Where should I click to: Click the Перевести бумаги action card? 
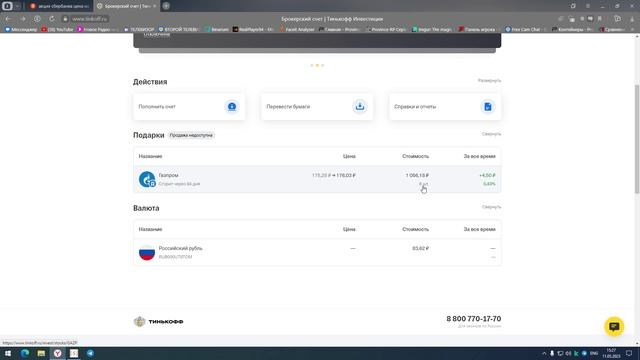[317, 107]
